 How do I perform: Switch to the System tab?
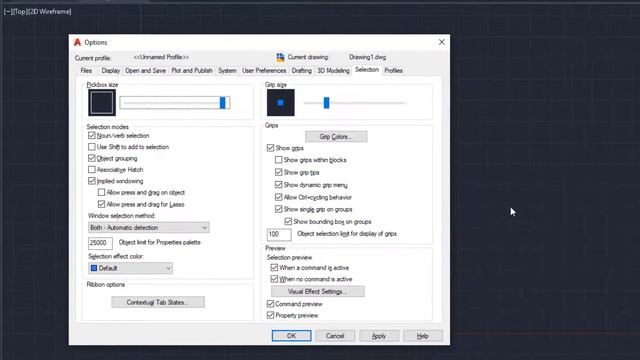(x=227, y=71)
